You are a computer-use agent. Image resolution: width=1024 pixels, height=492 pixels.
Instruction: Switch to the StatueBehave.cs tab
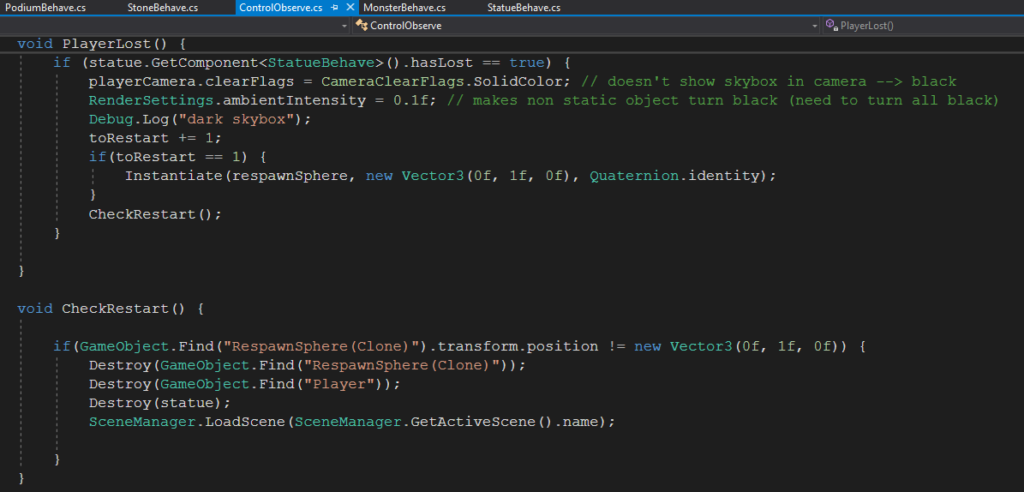click(524, 8)
